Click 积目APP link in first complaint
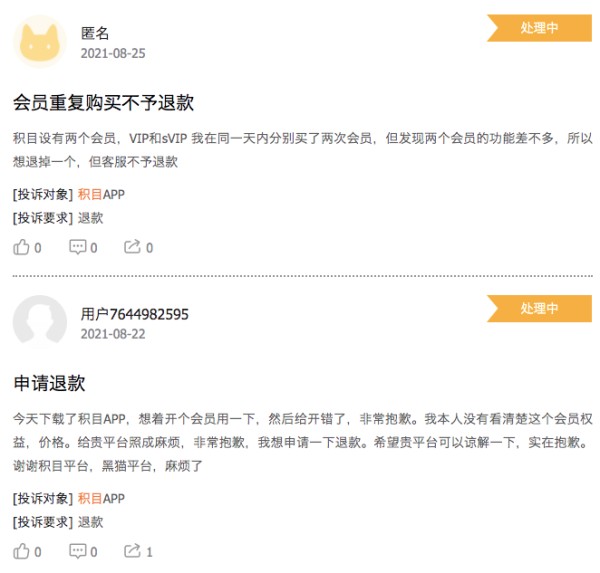This screenshot has height=573, width=600. [x=101, y=194]
